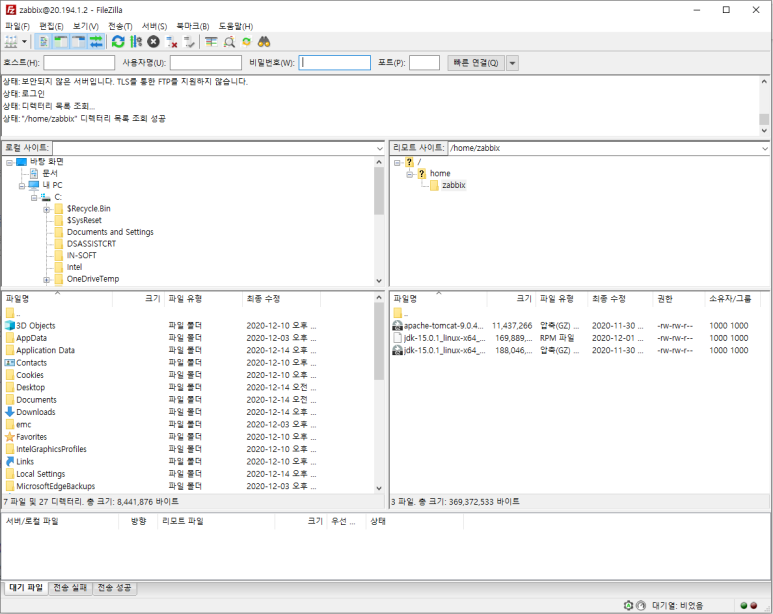
Task: Select the jdk-15.0.1 GZ archive icon
Action: click(x=397, y=350)
